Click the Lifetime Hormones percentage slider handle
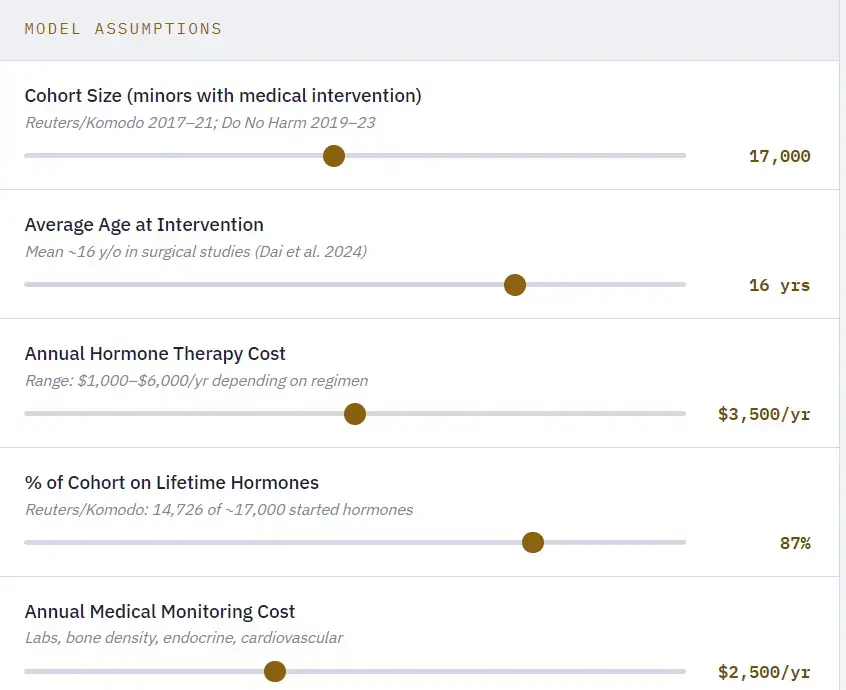This screenshot has width=846, height=690. pyautogui.click(x=533, y=543)
